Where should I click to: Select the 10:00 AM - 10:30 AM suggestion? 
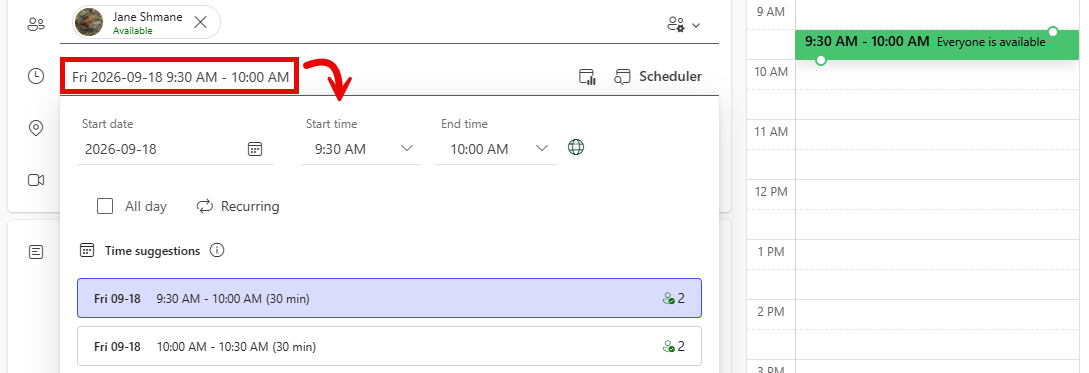[x=389, y=346]
